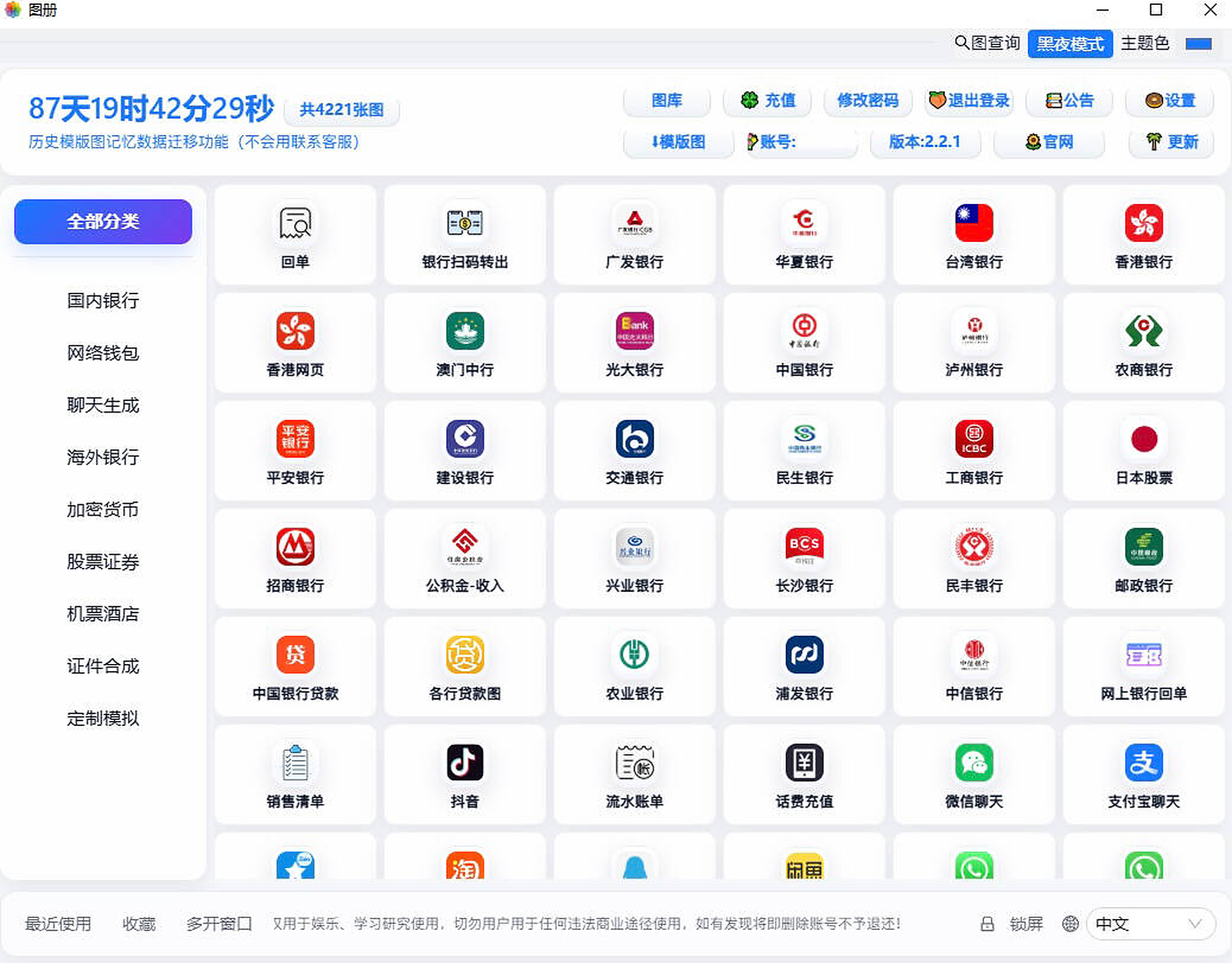Click the 充值 recharge button

767,100
